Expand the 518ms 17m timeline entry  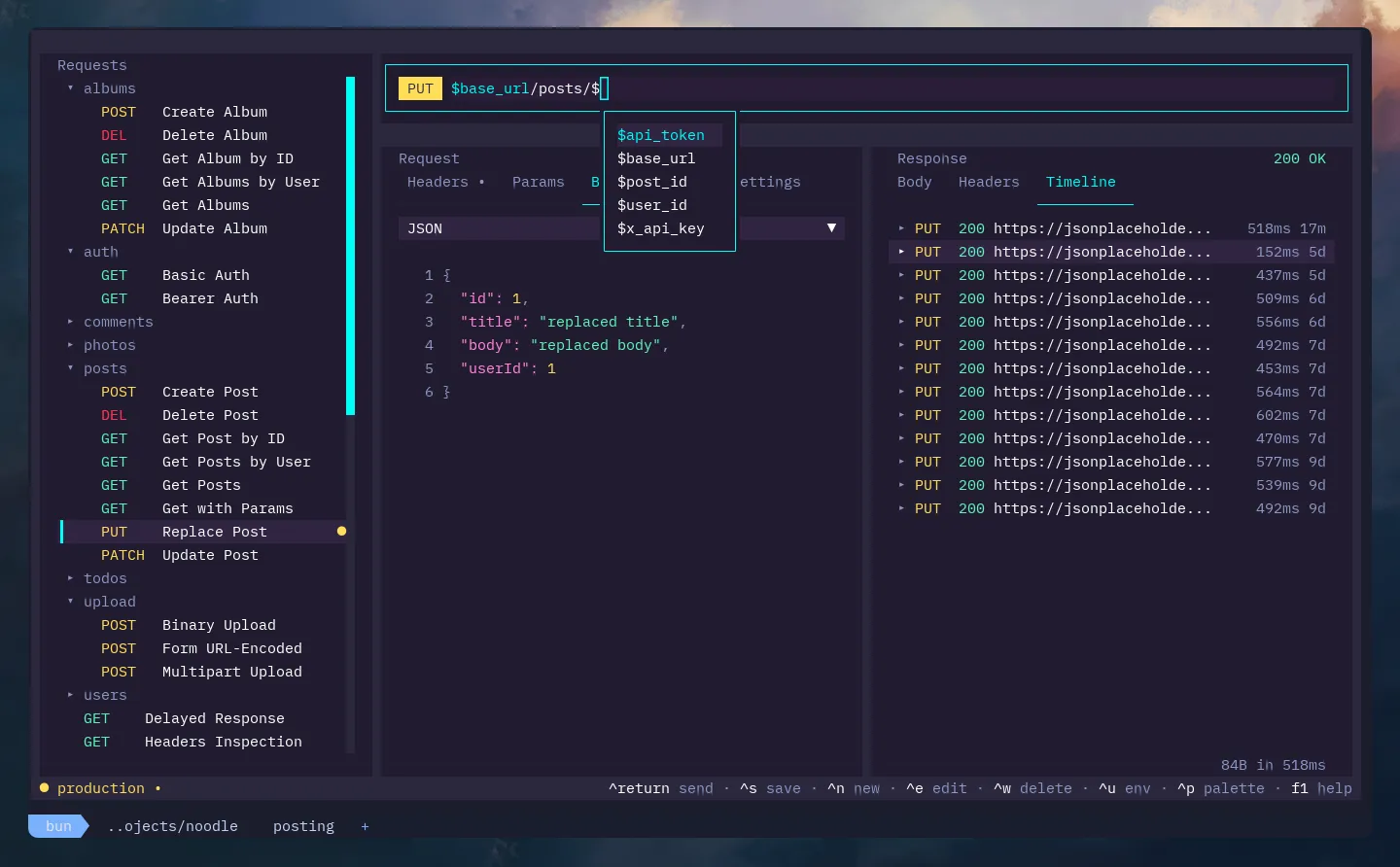coord(901,228)
